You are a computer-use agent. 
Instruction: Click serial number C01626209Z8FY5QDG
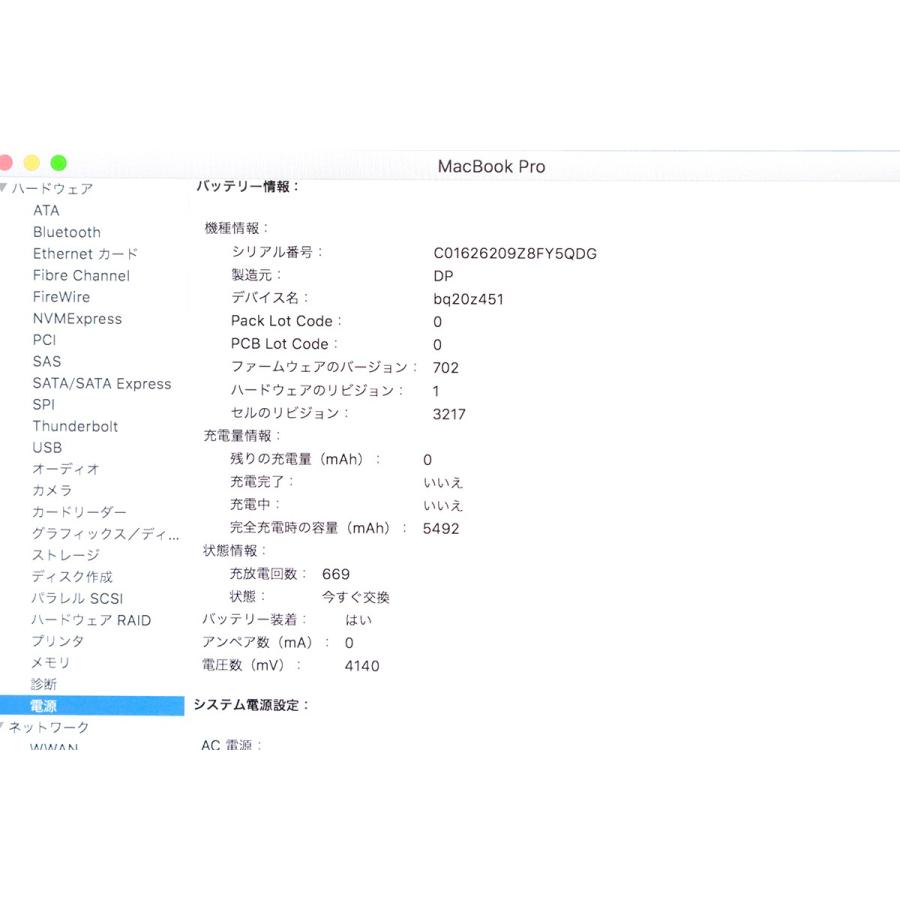coord(515,254)
